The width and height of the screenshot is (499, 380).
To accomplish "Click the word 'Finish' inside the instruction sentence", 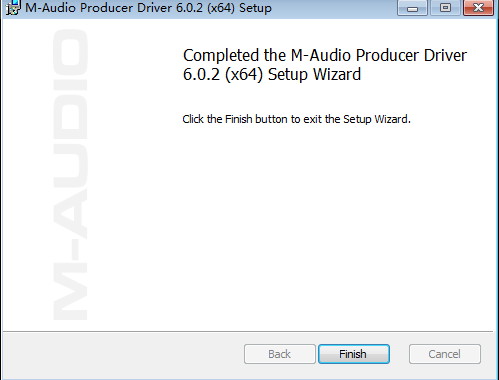I will point(239,119).
